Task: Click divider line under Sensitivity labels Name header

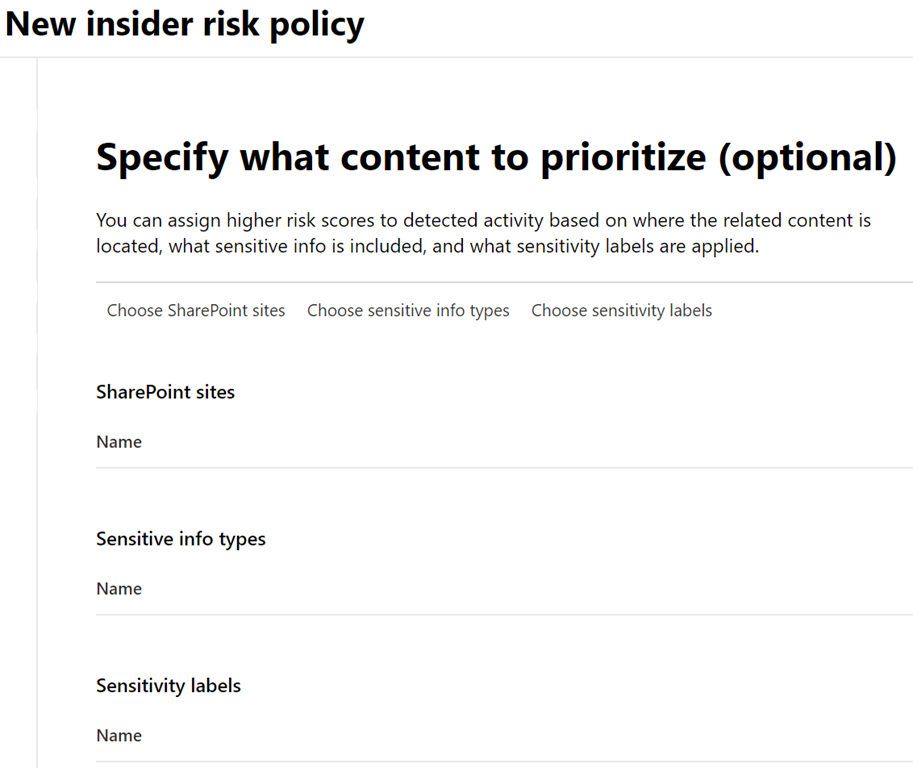Action: tap(500, 762)
